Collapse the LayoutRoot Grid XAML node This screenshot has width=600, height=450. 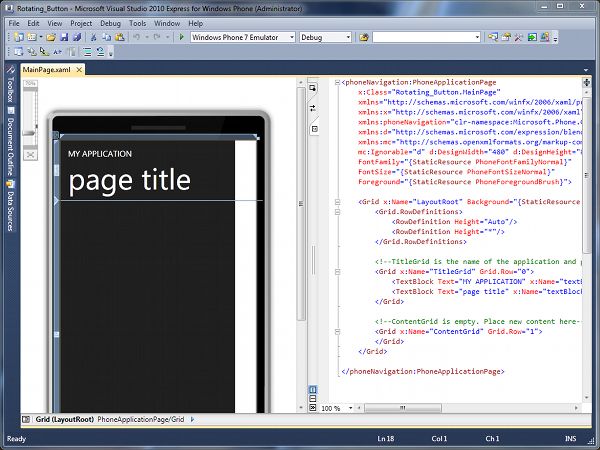(x=337, y=202)
